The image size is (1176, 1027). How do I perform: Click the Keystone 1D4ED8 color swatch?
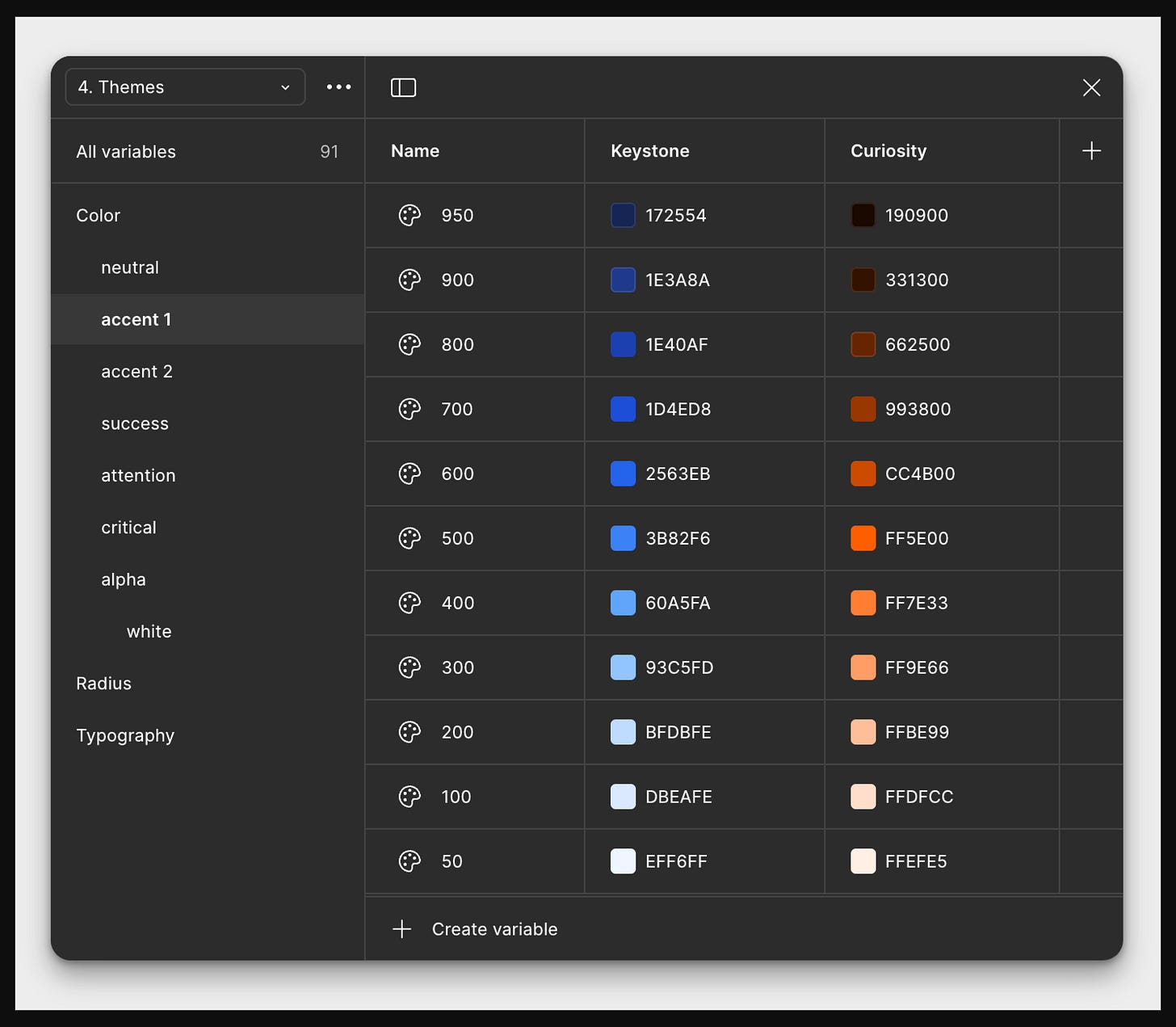click(623, 409)
